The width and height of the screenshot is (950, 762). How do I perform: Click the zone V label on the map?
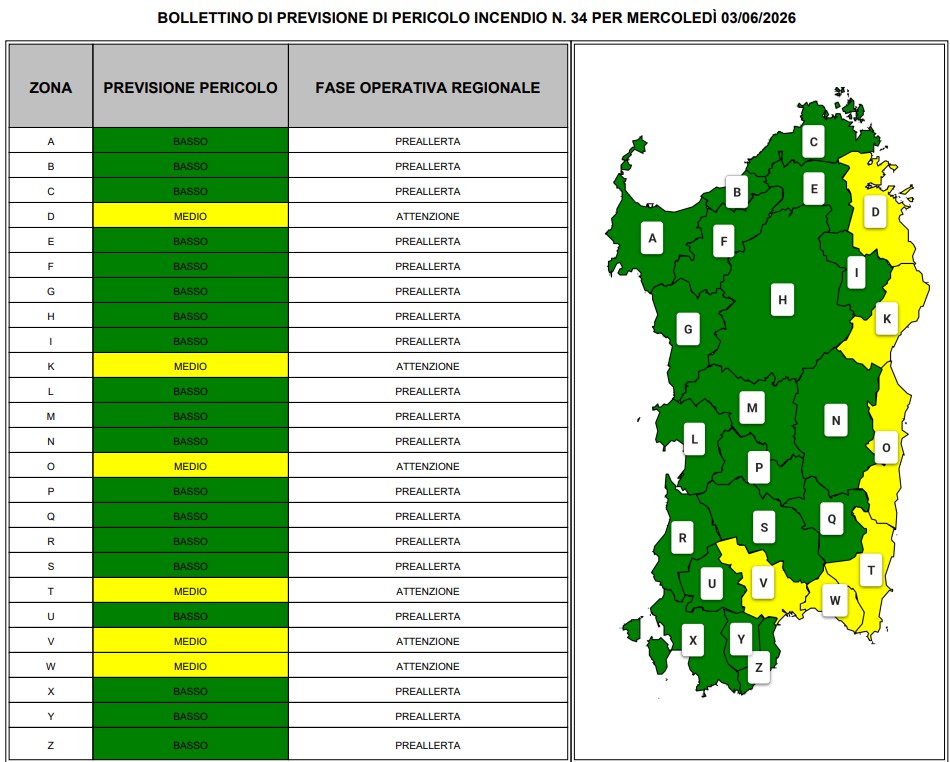(763, 583)
